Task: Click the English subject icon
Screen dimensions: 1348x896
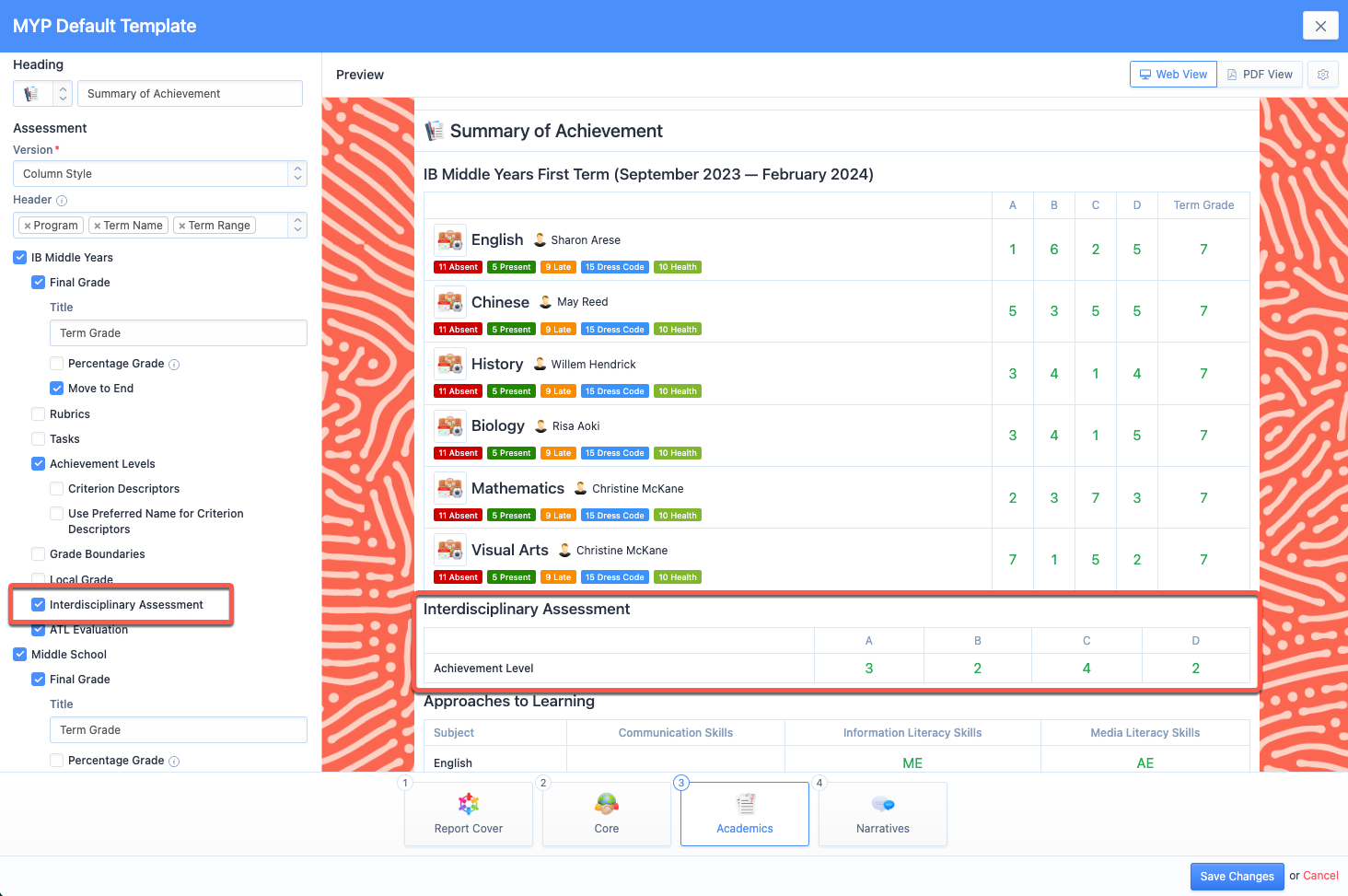Action: click(450, 240)
